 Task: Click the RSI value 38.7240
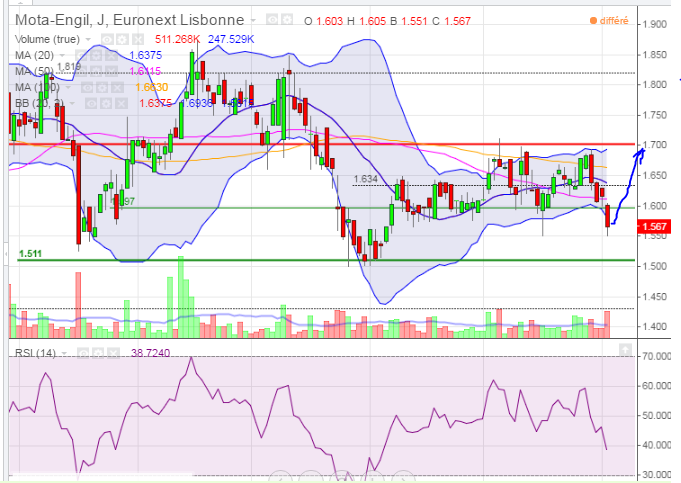click(151, 353)
